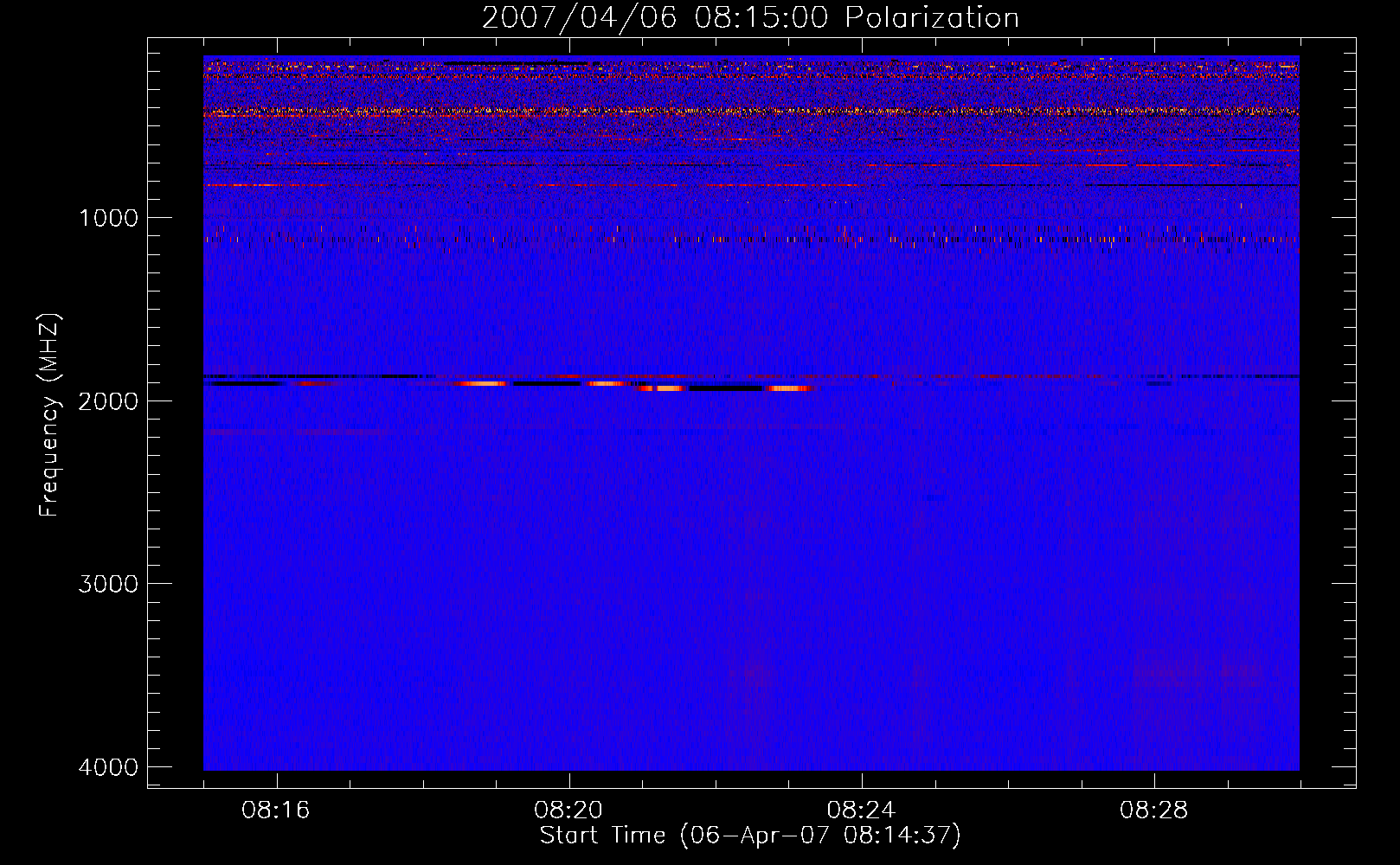Click the 2000 frequency tick label
This screenshot has height=865, width=1400.
click(x=108, y=400)
